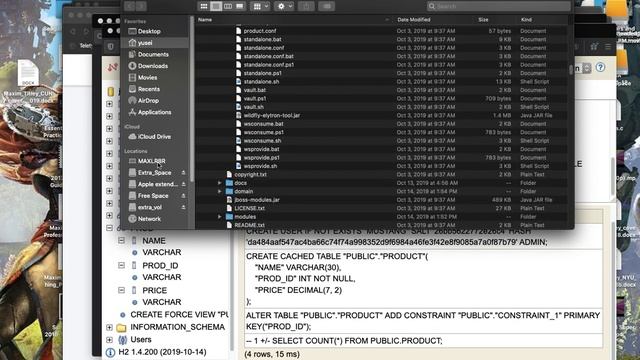640x360 pixels.
Task: Open the Finder group-by dropdown
Action: click(x=260, y=6)
